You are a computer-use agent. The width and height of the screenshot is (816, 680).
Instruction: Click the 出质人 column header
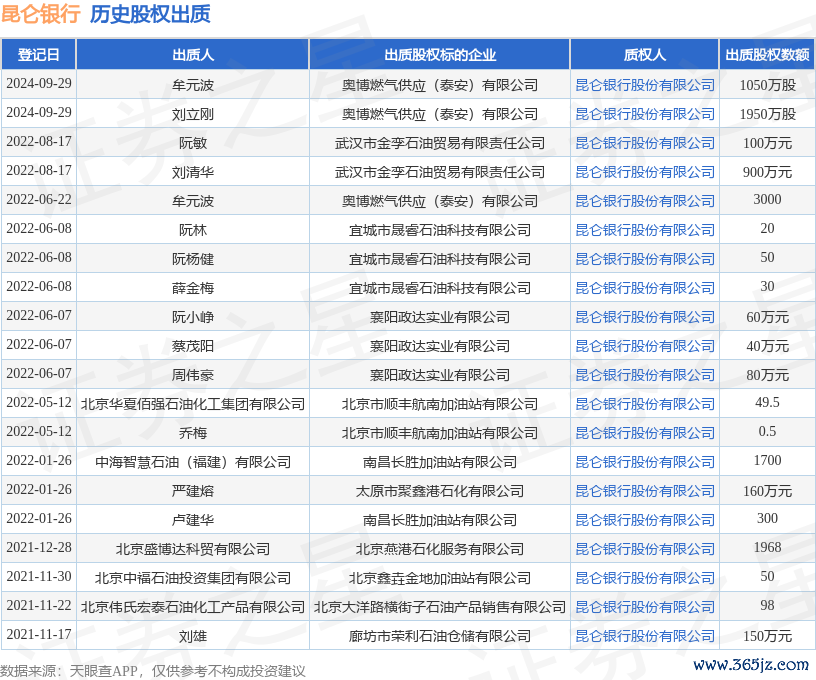pyautogui.click(x=193, y=55)
